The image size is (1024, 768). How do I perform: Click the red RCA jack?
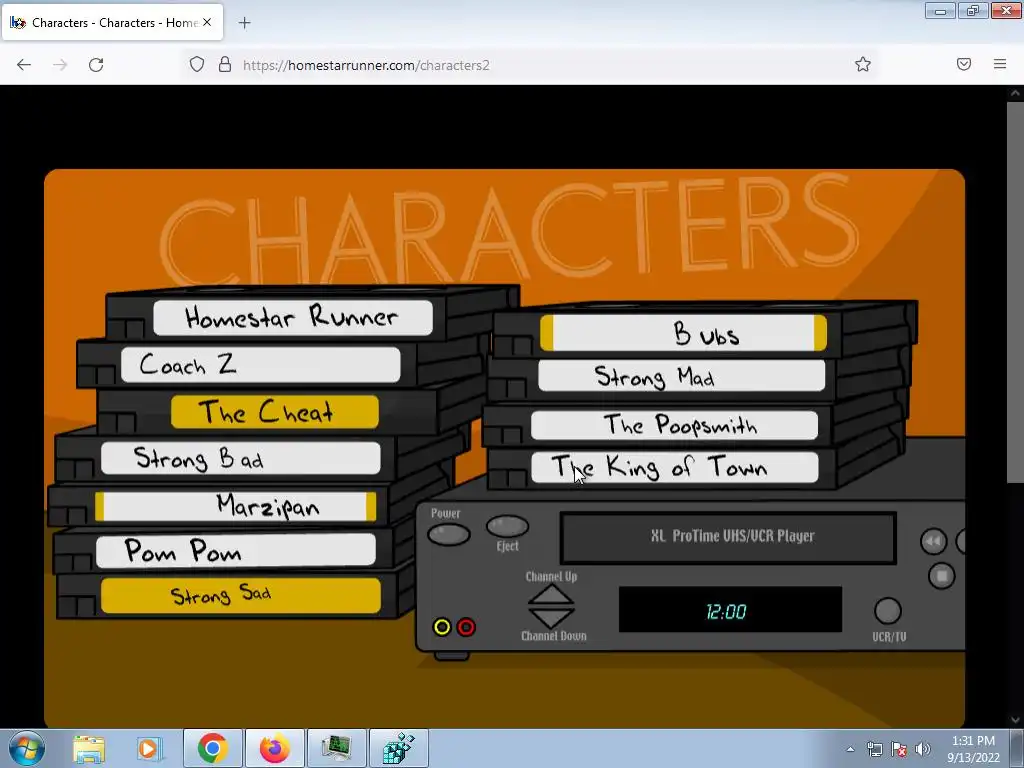[466, 627]
